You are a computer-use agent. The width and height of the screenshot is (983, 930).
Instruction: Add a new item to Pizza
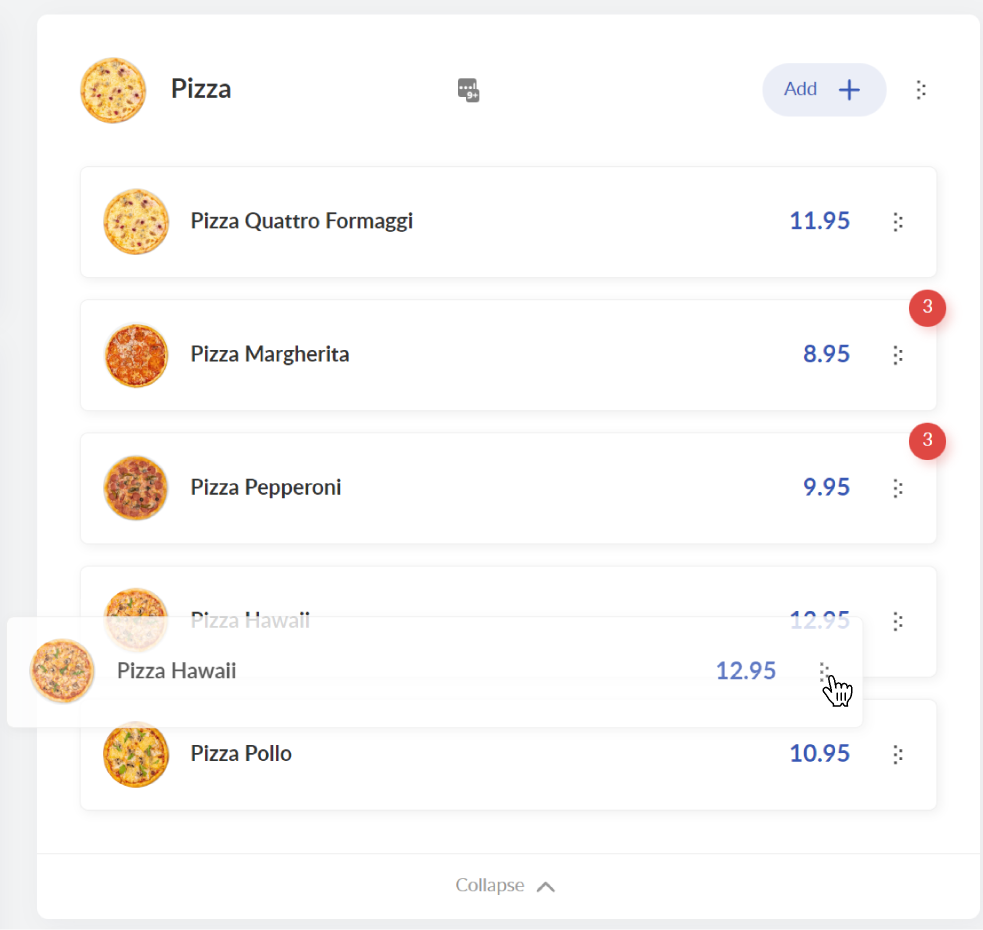coord(824,90)
